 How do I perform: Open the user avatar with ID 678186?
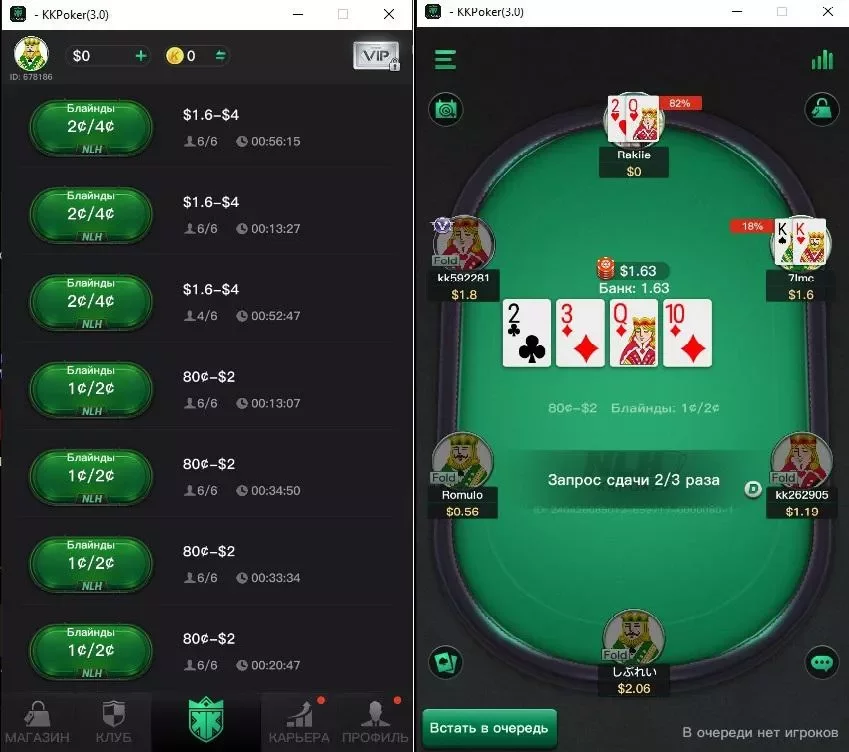click(31, 54)
